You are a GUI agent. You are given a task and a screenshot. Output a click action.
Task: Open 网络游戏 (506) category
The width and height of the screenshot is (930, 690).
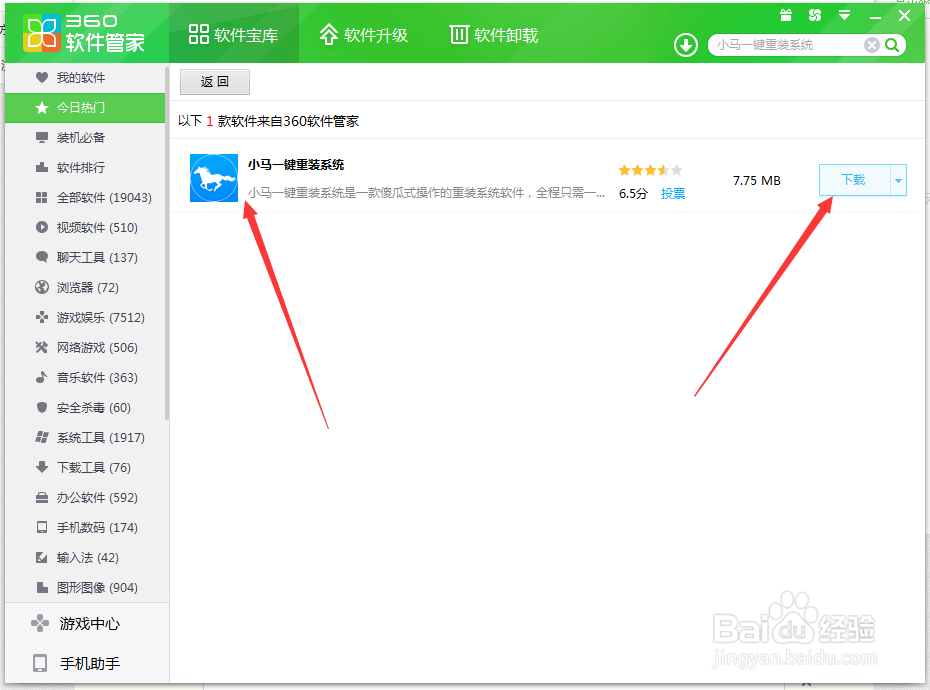(x=85, y=347)
